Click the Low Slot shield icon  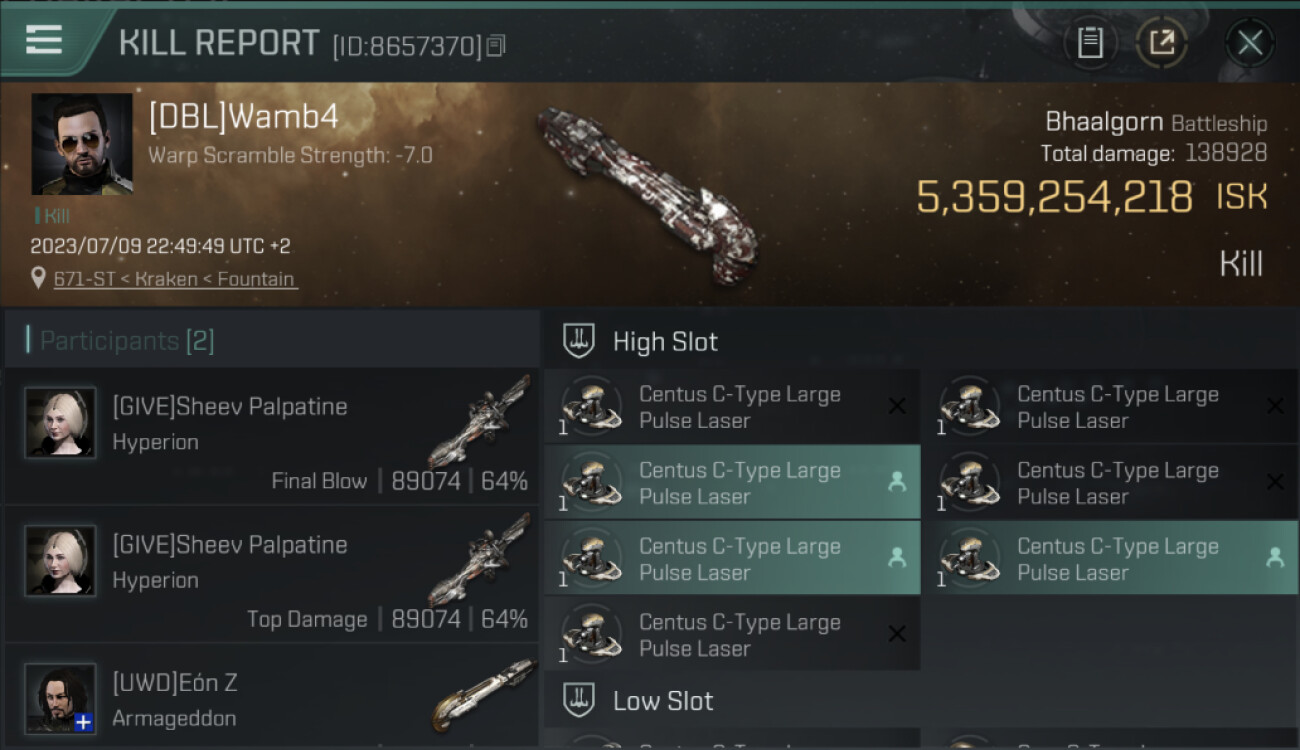(579, 700)
